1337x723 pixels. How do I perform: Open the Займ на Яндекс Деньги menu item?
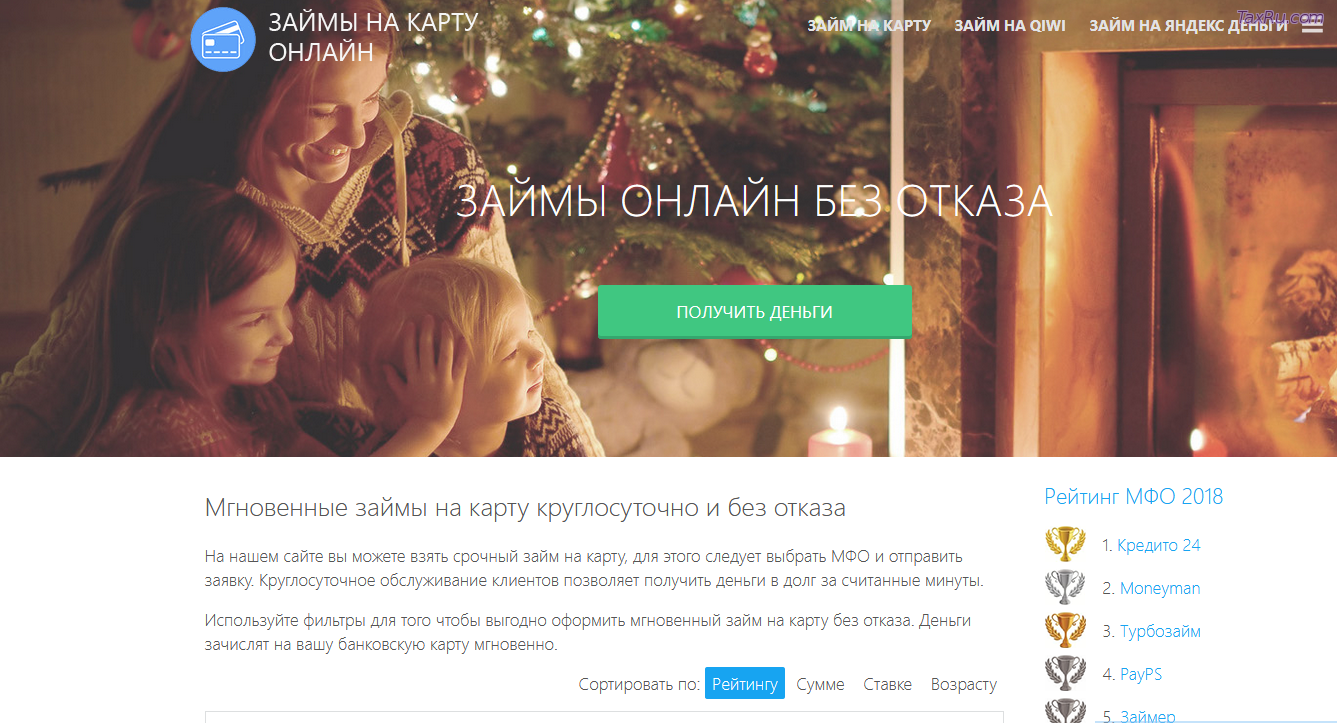(x=1188, y=25)
